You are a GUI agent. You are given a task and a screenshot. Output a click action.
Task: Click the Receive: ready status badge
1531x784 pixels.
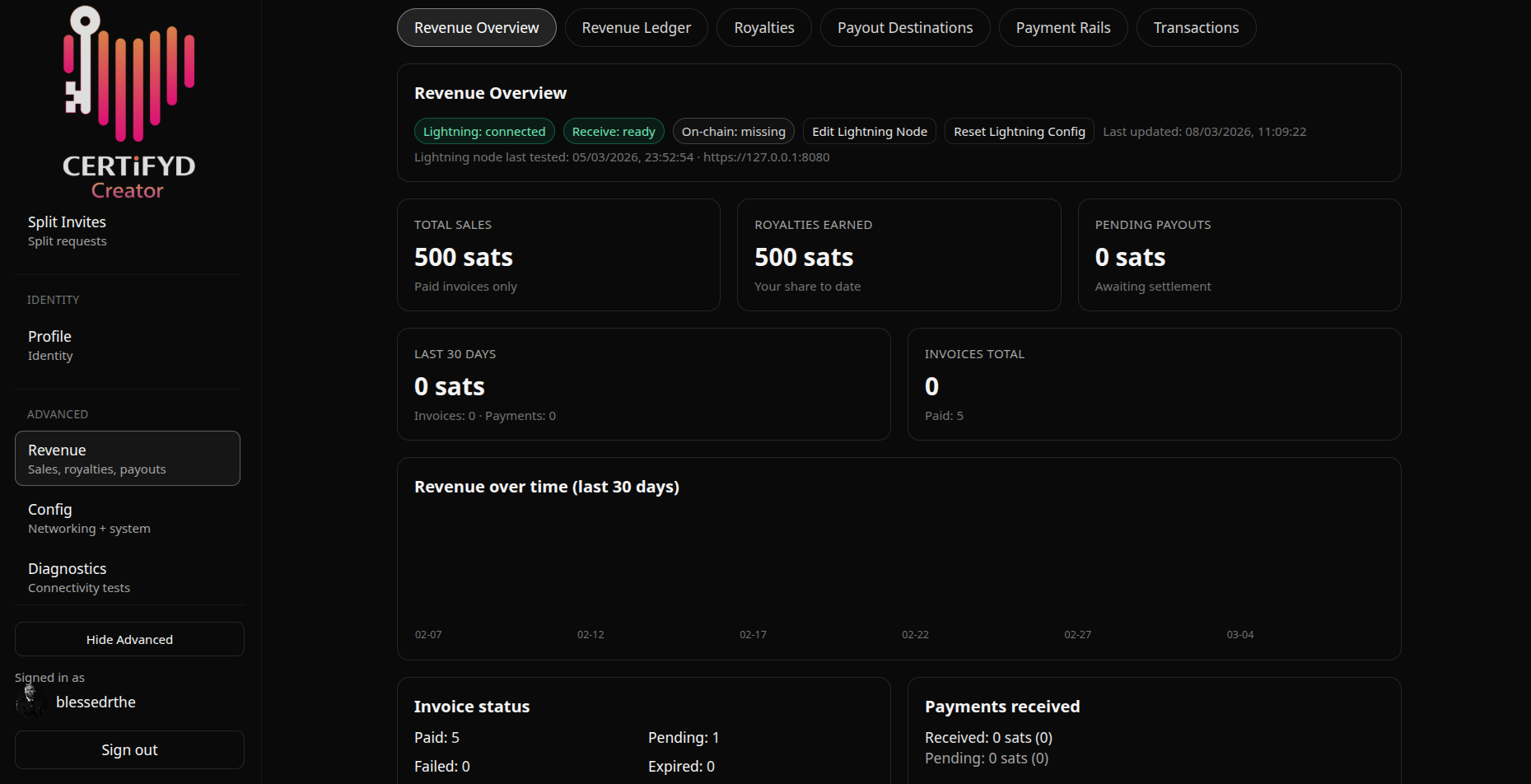[614, 131]
